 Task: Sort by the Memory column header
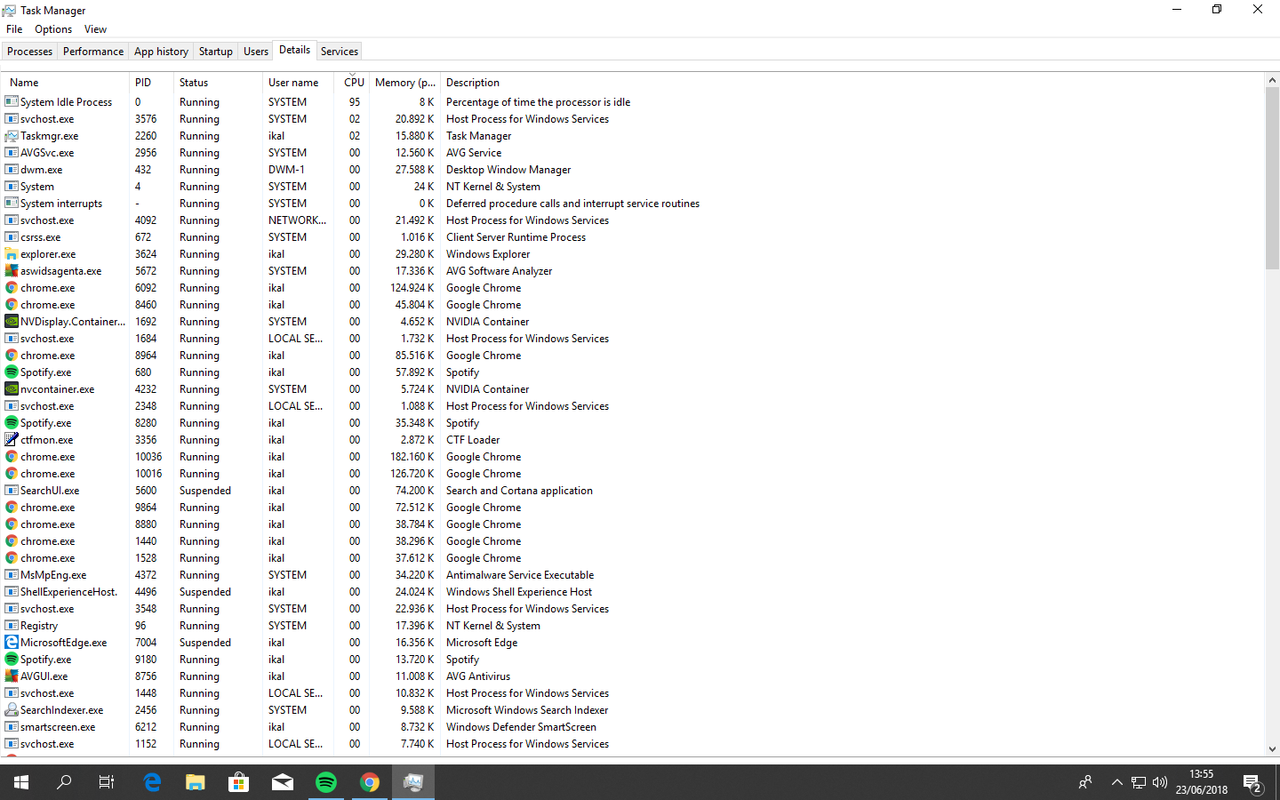pyautogui.click(x=405, y=82)
